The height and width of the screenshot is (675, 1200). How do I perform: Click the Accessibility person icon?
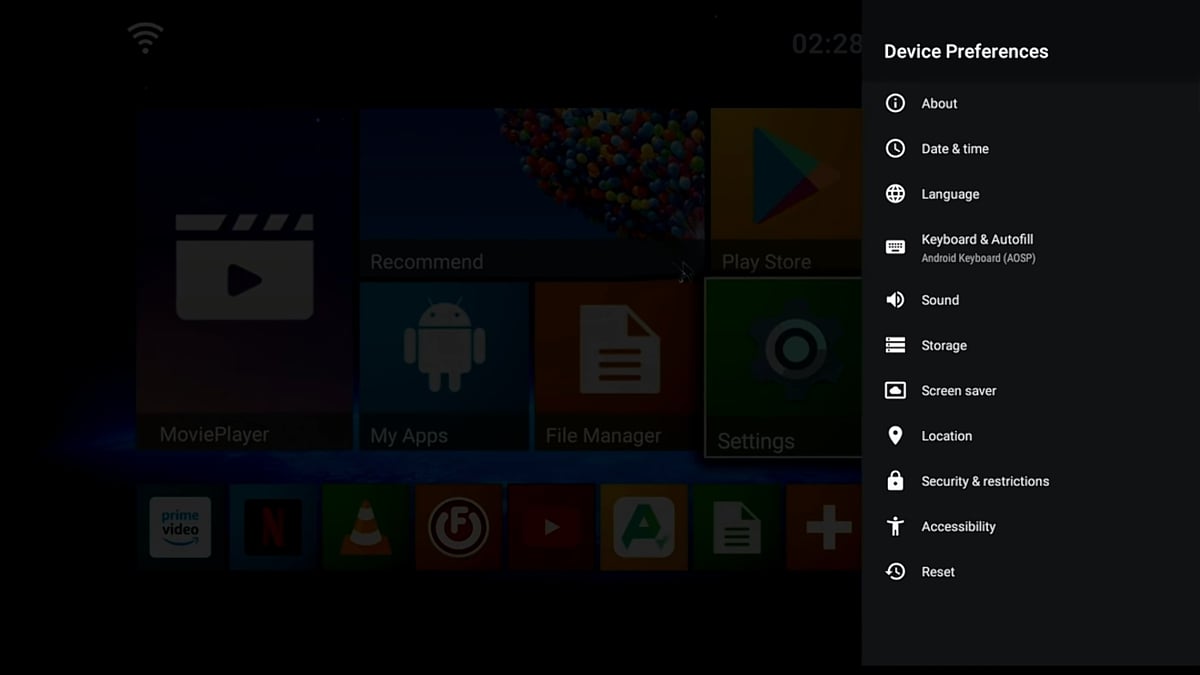pyautogui.click(x=896, y=526)
